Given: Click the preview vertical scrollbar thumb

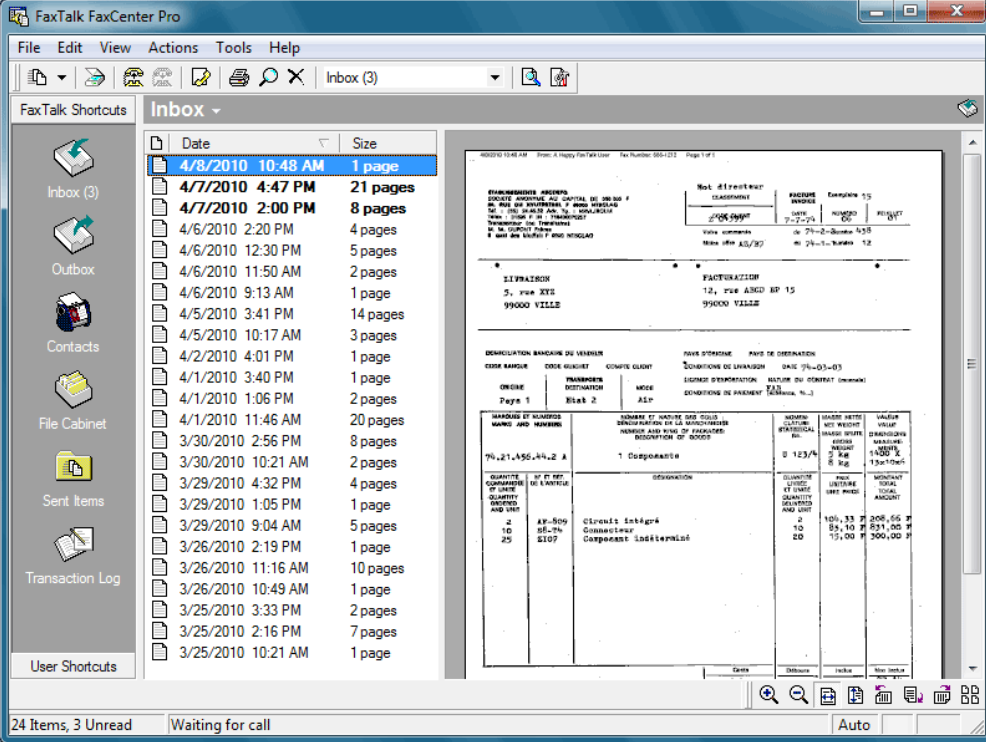Looking at the screenshot, I should (x=973, y=363).
